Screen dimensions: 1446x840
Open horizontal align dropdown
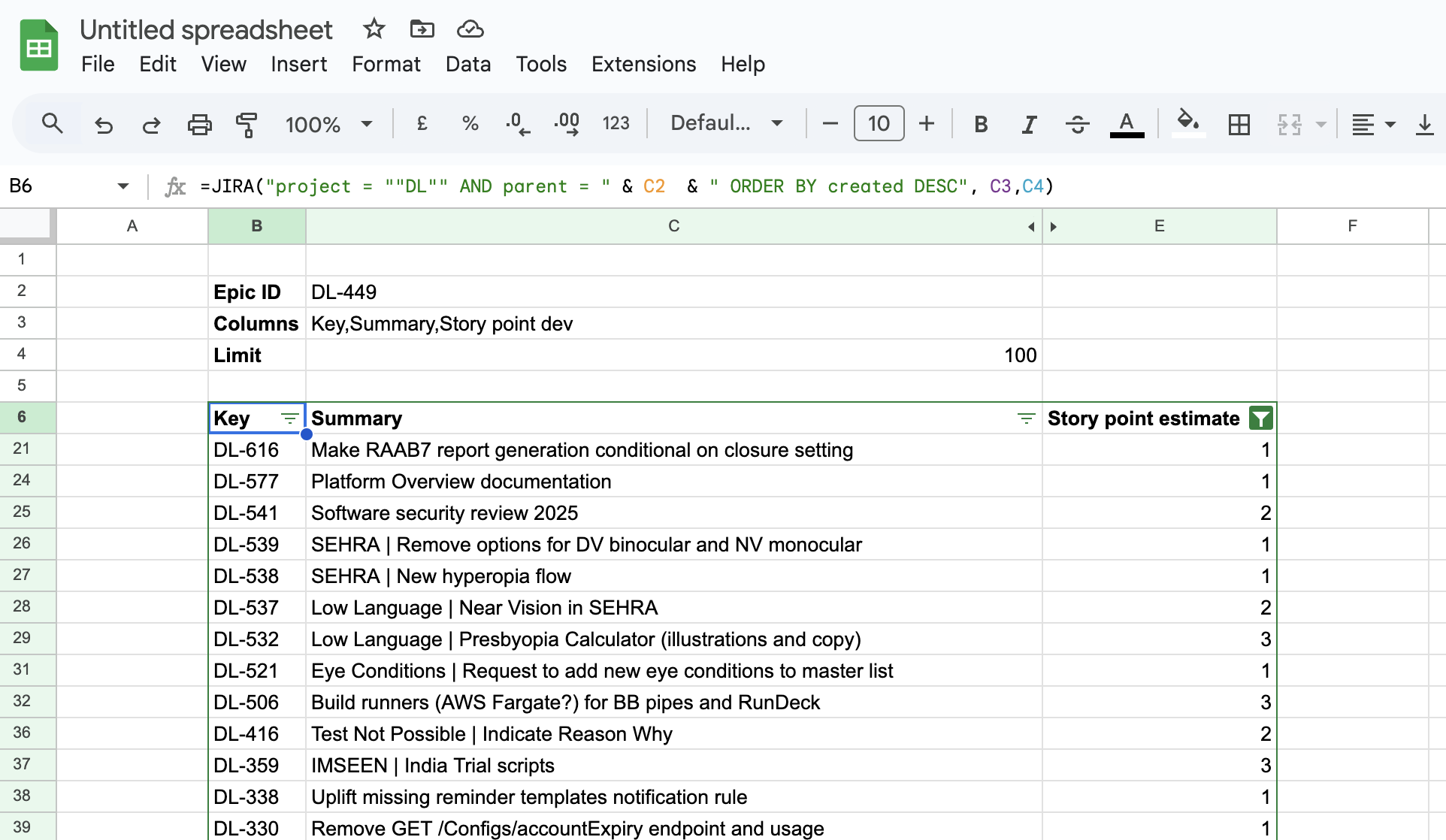point(1374,124)
